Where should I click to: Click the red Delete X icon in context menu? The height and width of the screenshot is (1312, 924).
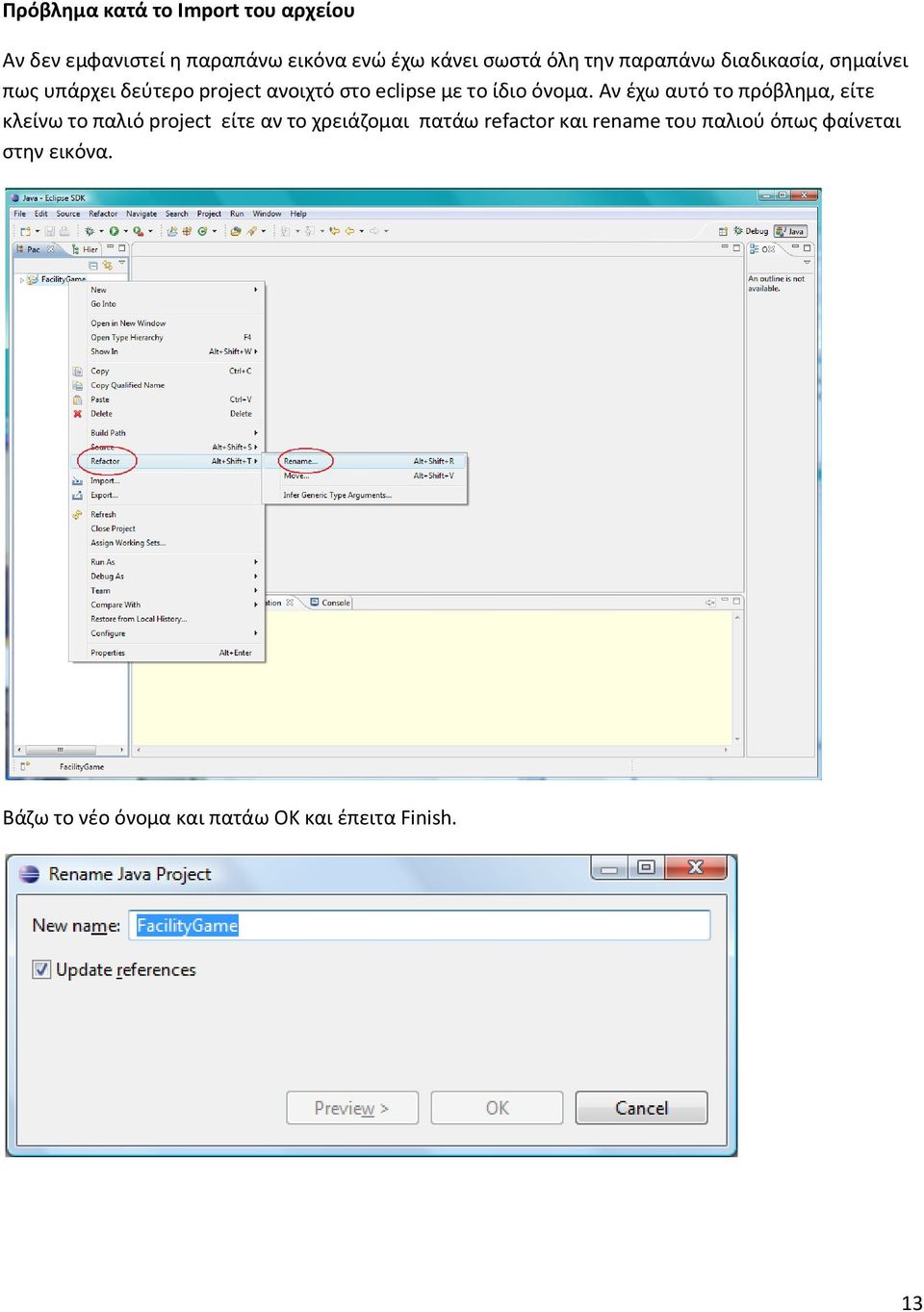point(77,414)
